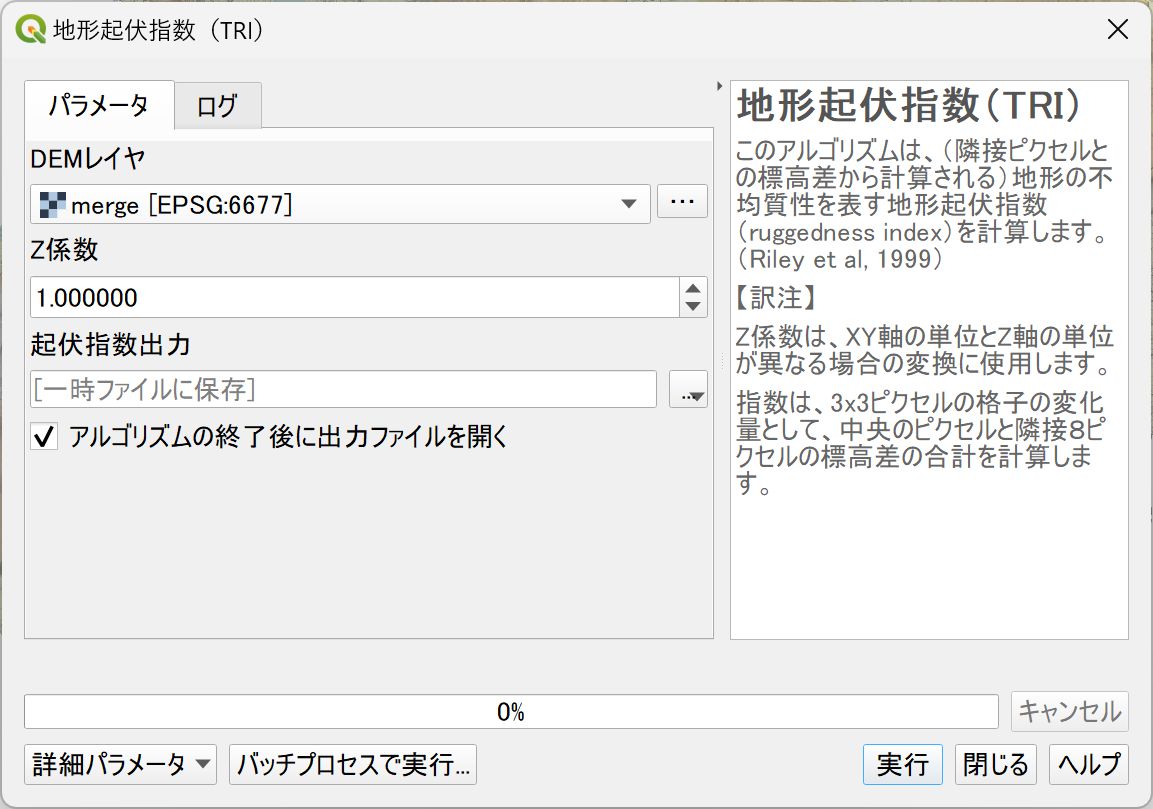This screenshot has width=1153, height=809.
Task: Click the 【訳注】 text in help
Action: 777,298
